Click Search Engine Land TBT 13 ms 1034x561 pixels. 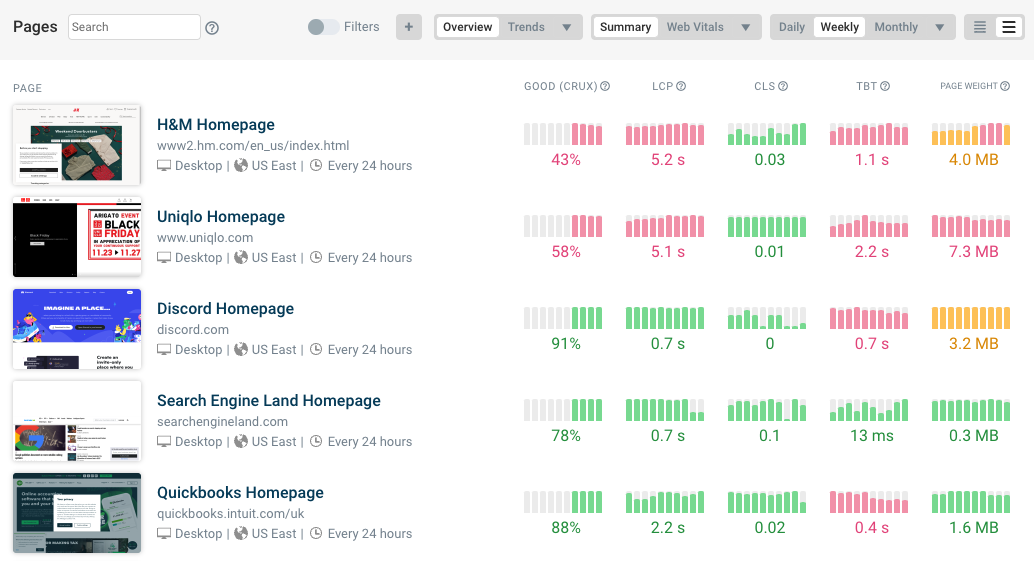(x=871, y=436)
